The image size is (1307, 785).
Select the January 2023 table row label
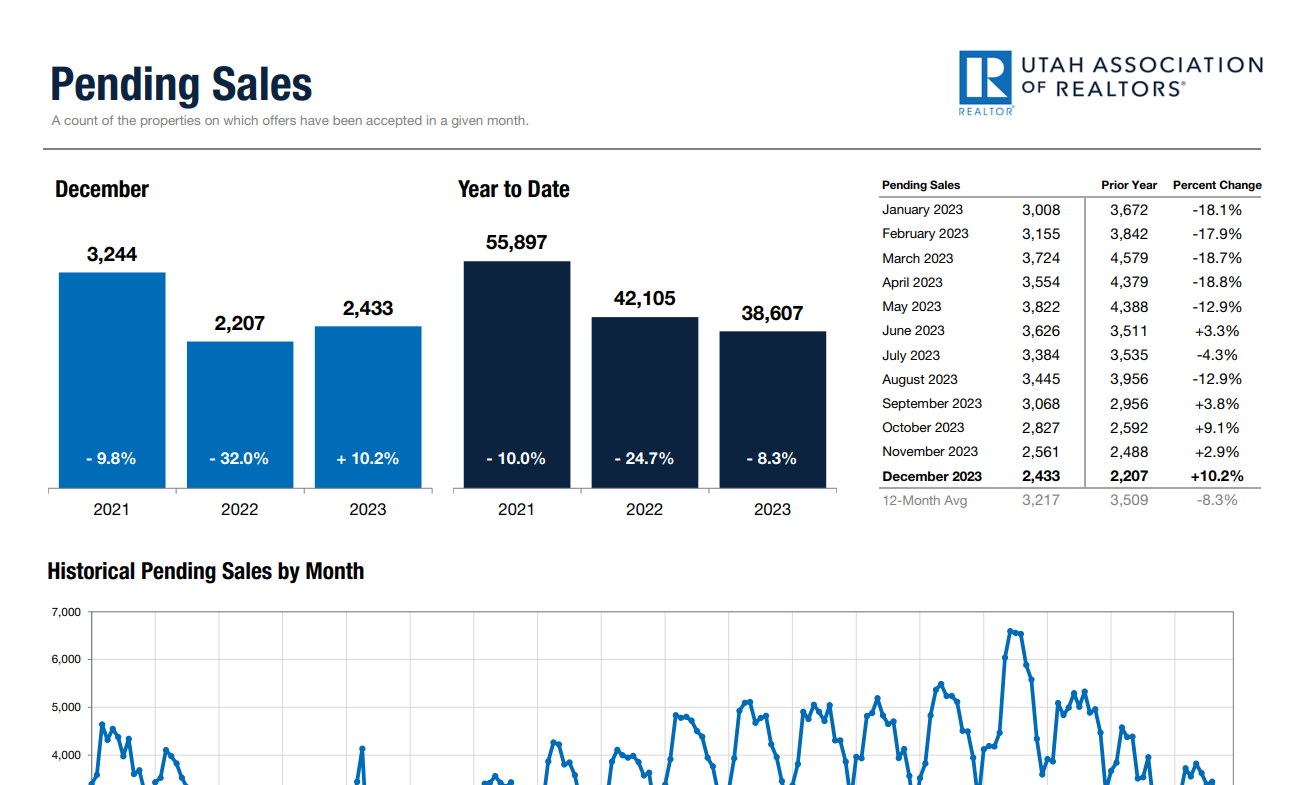[x=922, y=210]
